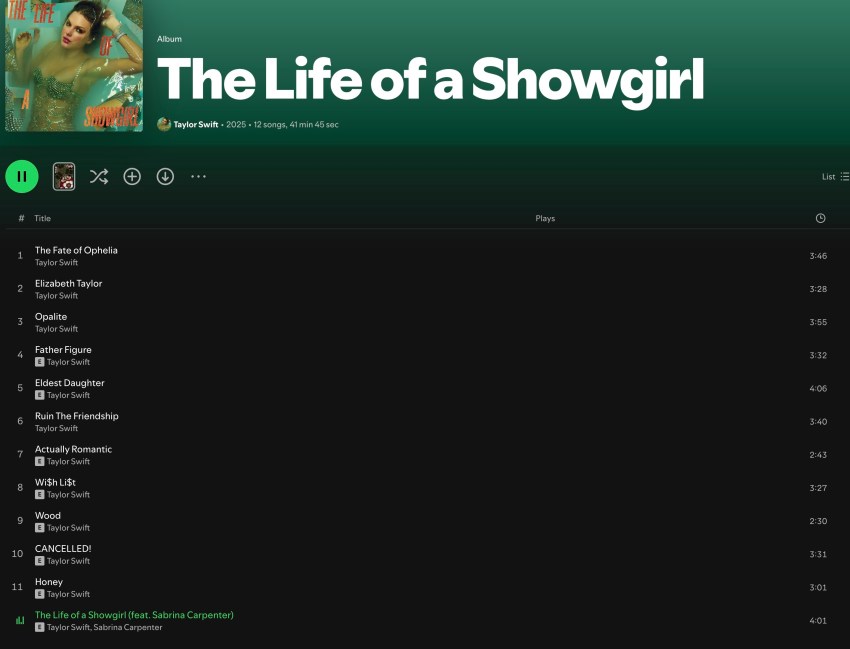The width and height of the screenshot is (850, 649).
Task: Click the clock duration column header icon
Action: click(x=820, y=218)
